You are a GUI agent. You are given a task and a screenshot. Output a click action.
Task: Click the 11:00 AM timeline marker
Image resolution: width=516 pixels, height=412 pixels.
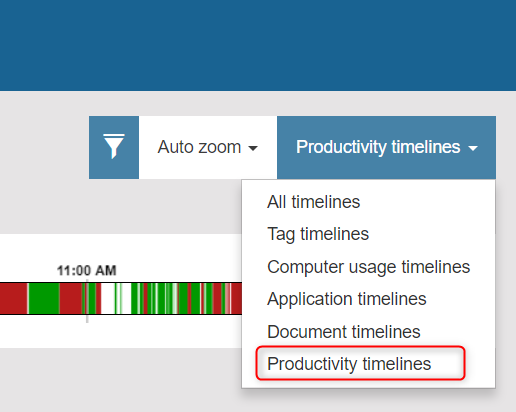click(x=87, y=270)
